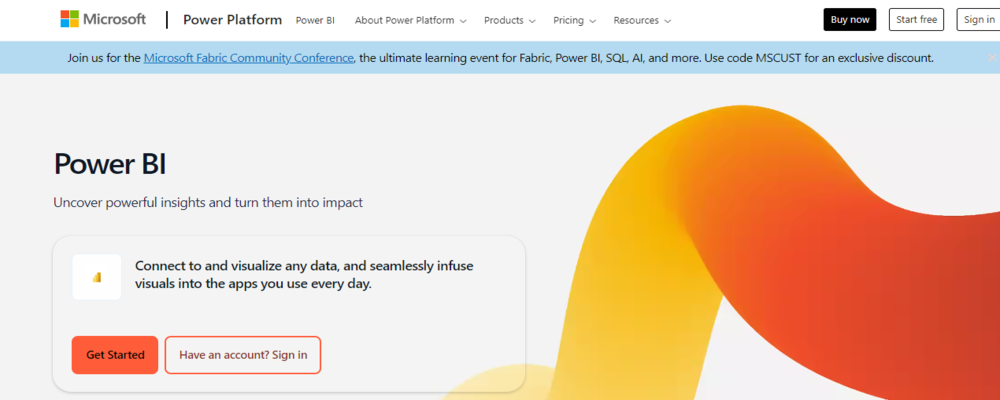
Task: Expand the Resources menu
Action: tap(642, 20)
